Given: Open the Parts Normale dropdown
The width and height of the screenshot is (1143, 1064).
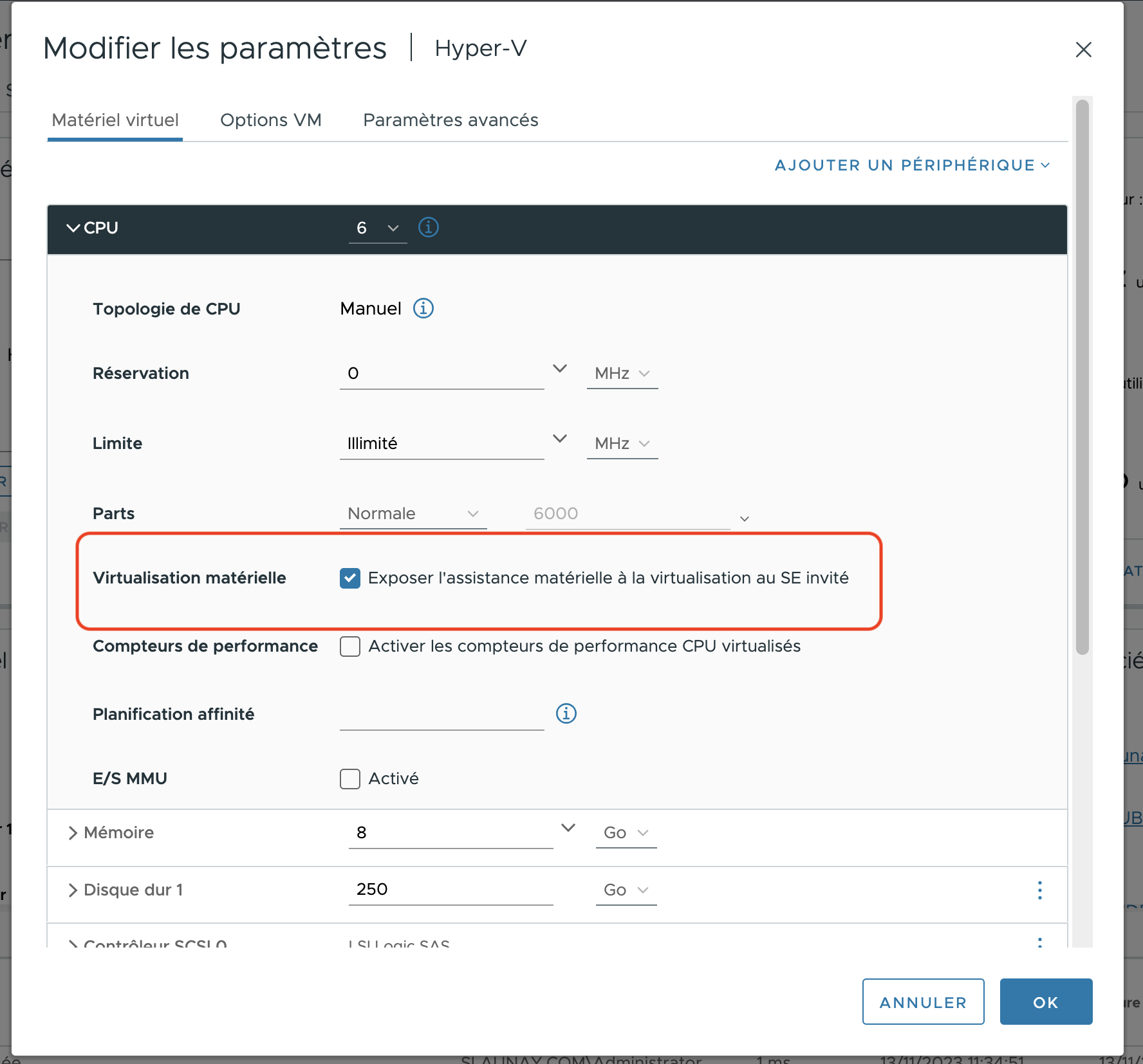Looking at the screenshot, I should click(413, 514).
